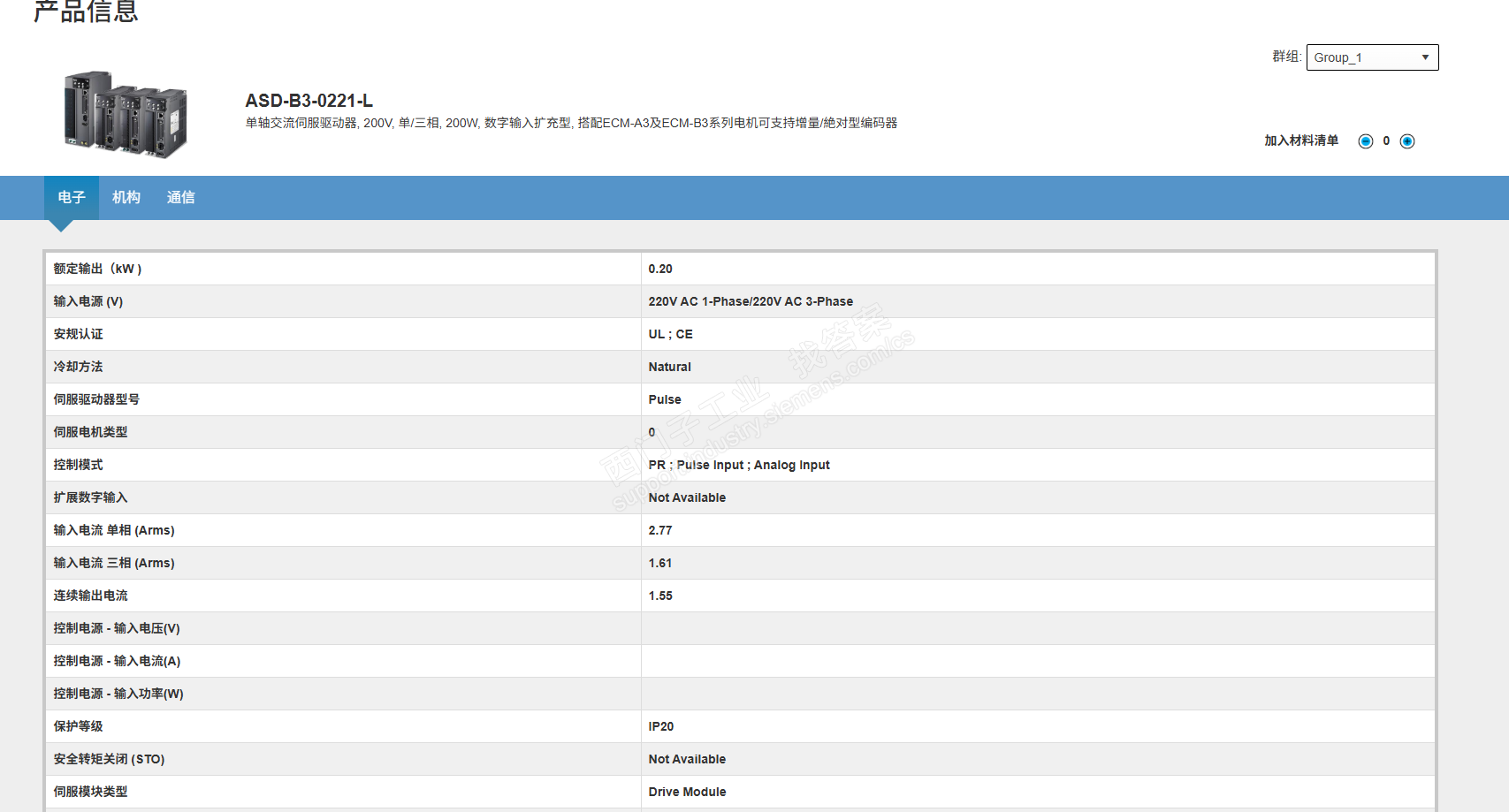Select the Natural cooling value
Viewport: 1509px width, 812px height.
(x=670, y=367)
